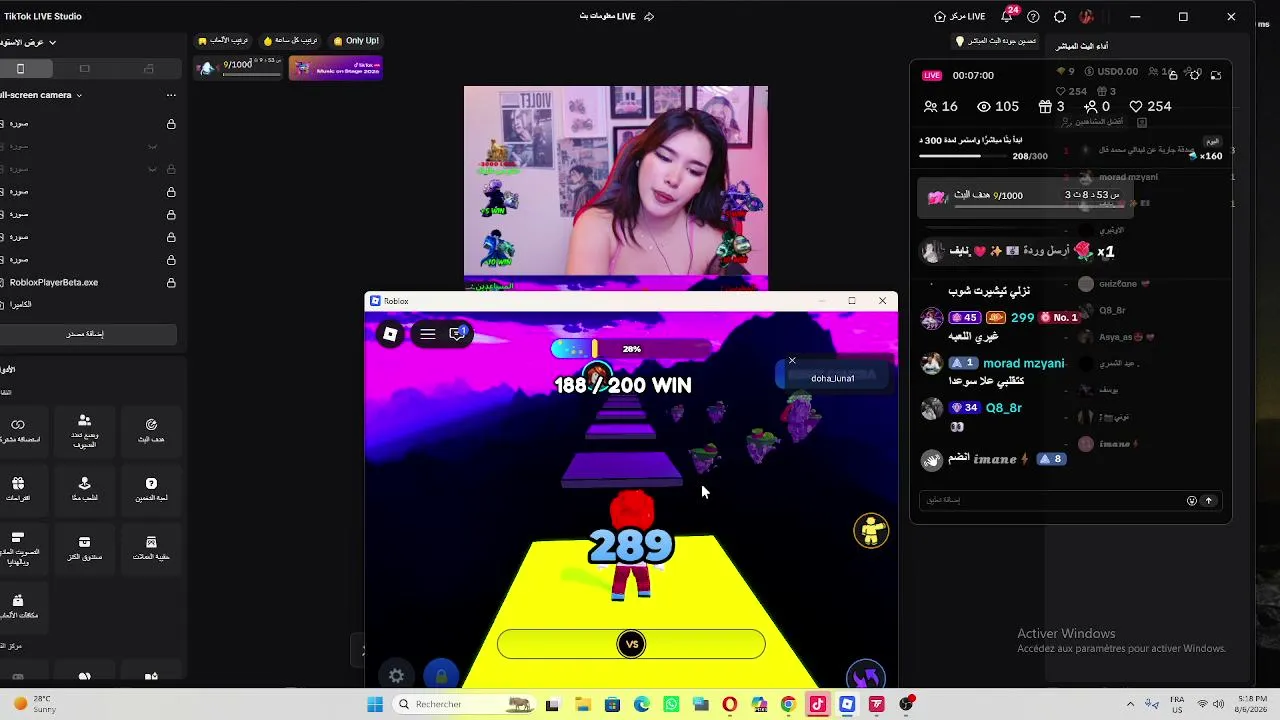The width and height of the screenshot is (1280, 720).
Task: Click username morad mzyani in chat
Action: (1023, 364)
